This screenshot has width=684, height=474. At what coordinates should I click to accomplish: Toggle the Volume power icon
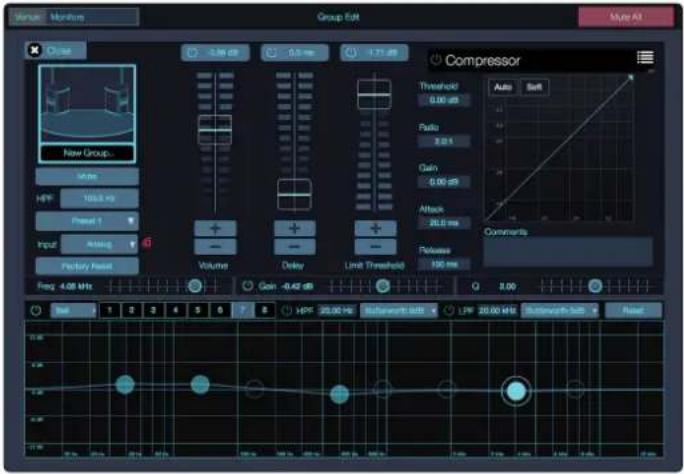(x=192, y=53)
